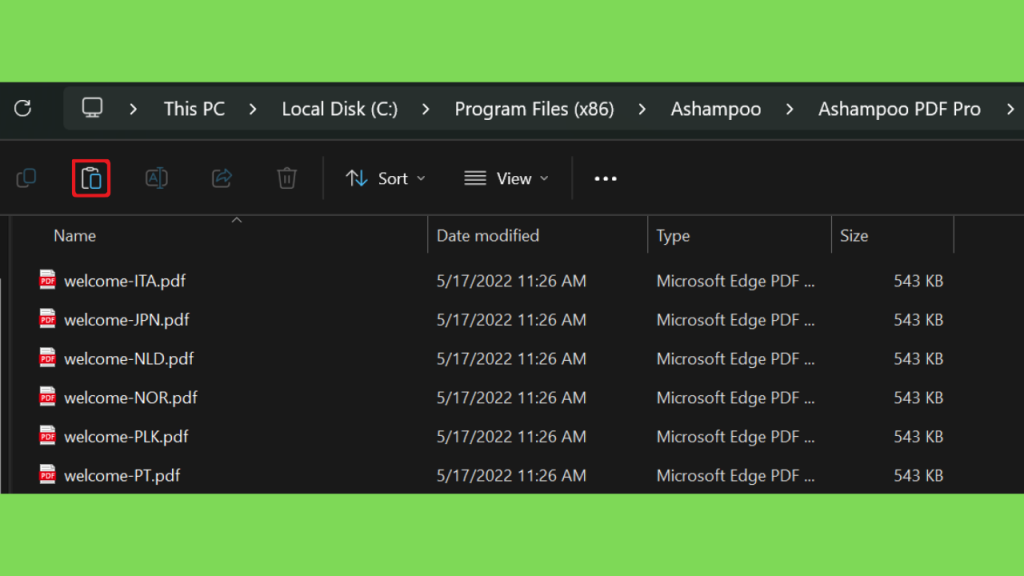
Task: Select the welcome-JPN.pdf file
Action: tap(126, 319)
